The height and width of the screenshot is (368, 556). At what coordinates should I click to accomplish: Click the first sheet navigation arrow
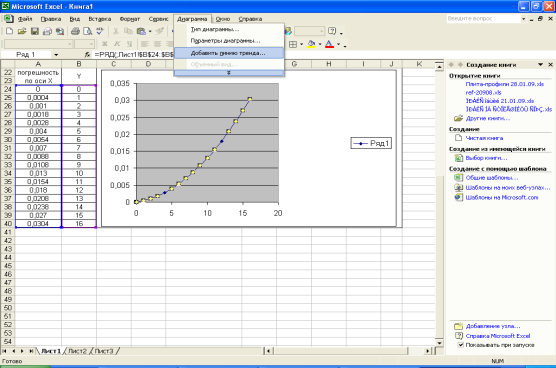click(x=5, y=351)
